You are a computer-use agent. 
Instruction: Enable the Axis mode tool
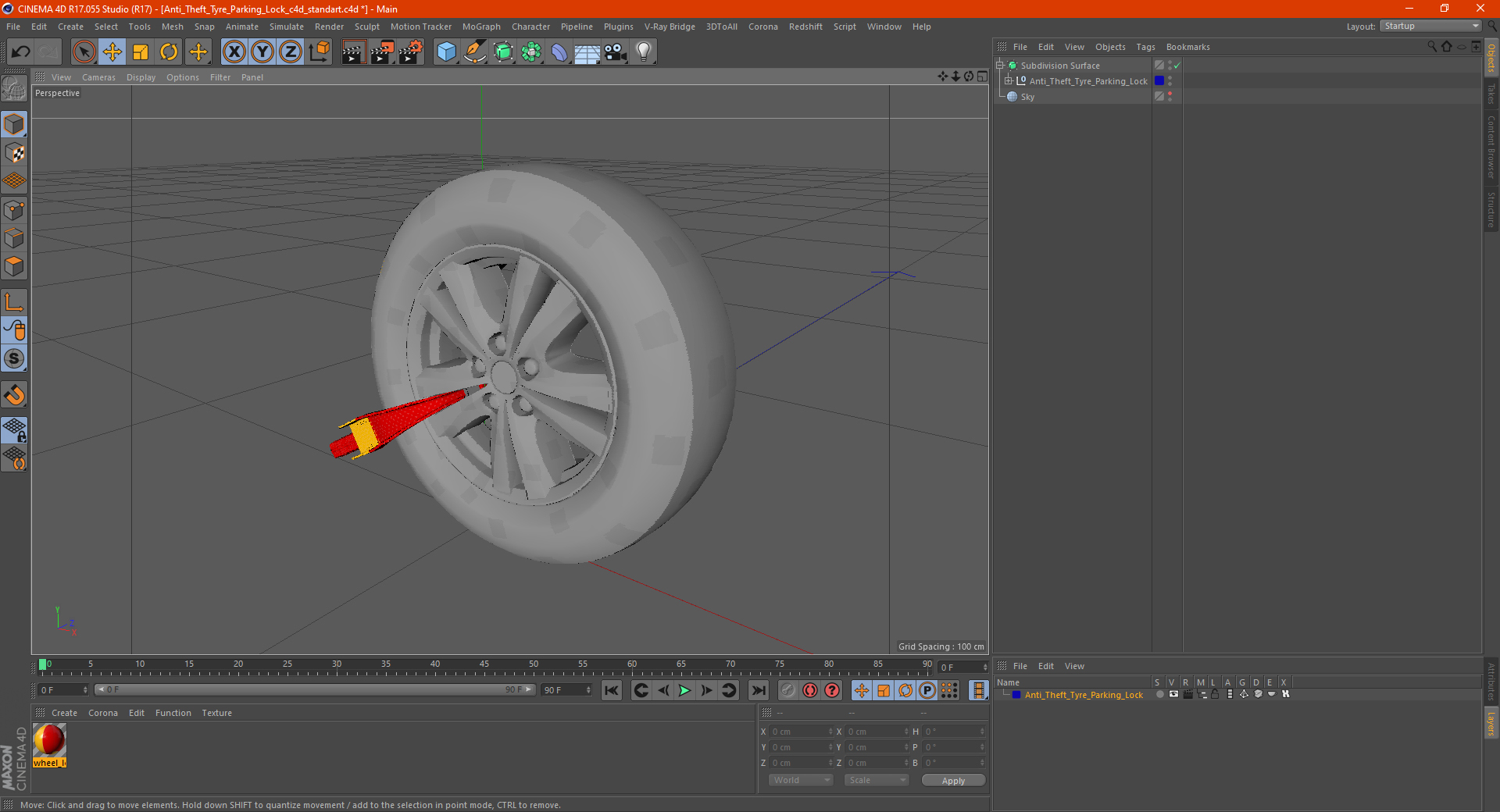coord(14,302)
